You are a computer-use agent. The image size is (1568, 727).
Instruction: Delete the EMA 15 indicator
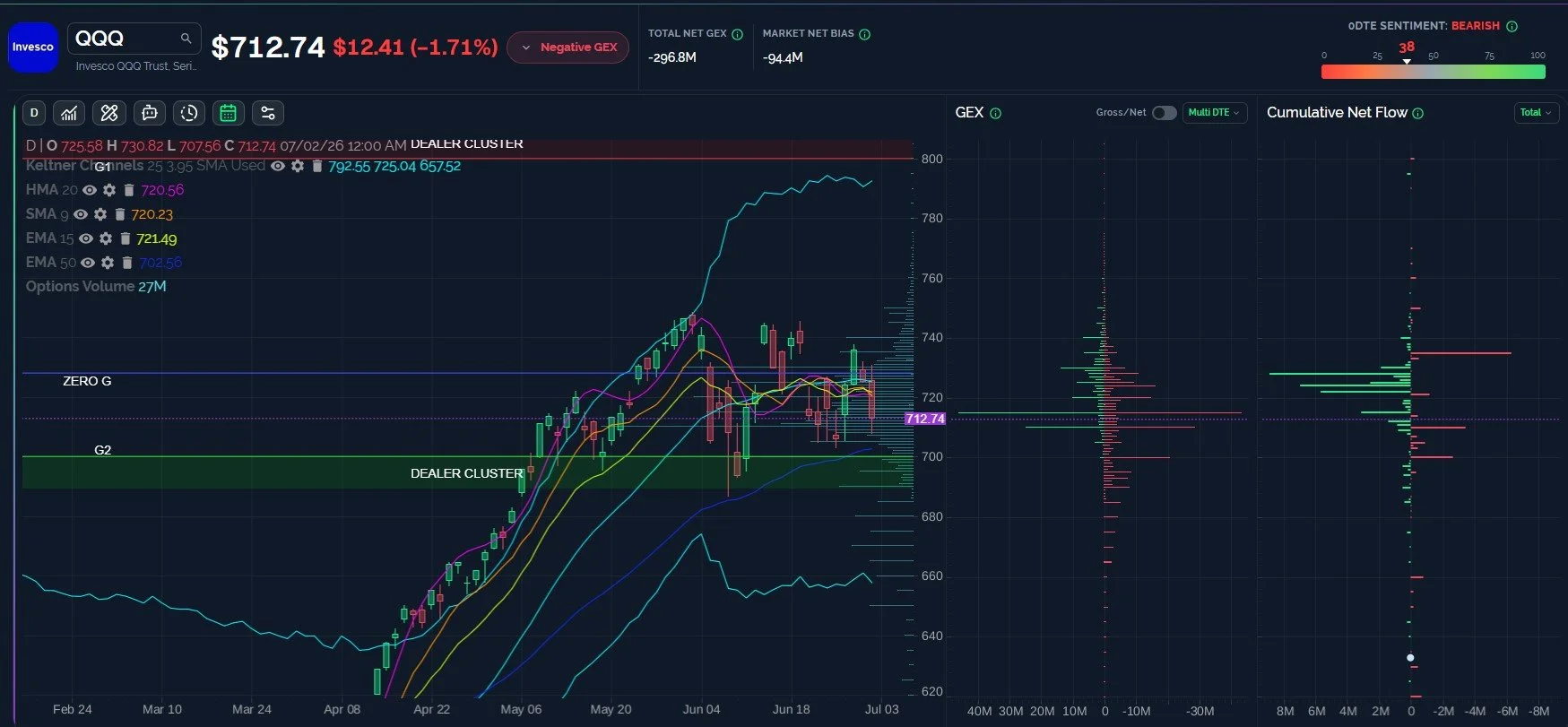[125, 238]
